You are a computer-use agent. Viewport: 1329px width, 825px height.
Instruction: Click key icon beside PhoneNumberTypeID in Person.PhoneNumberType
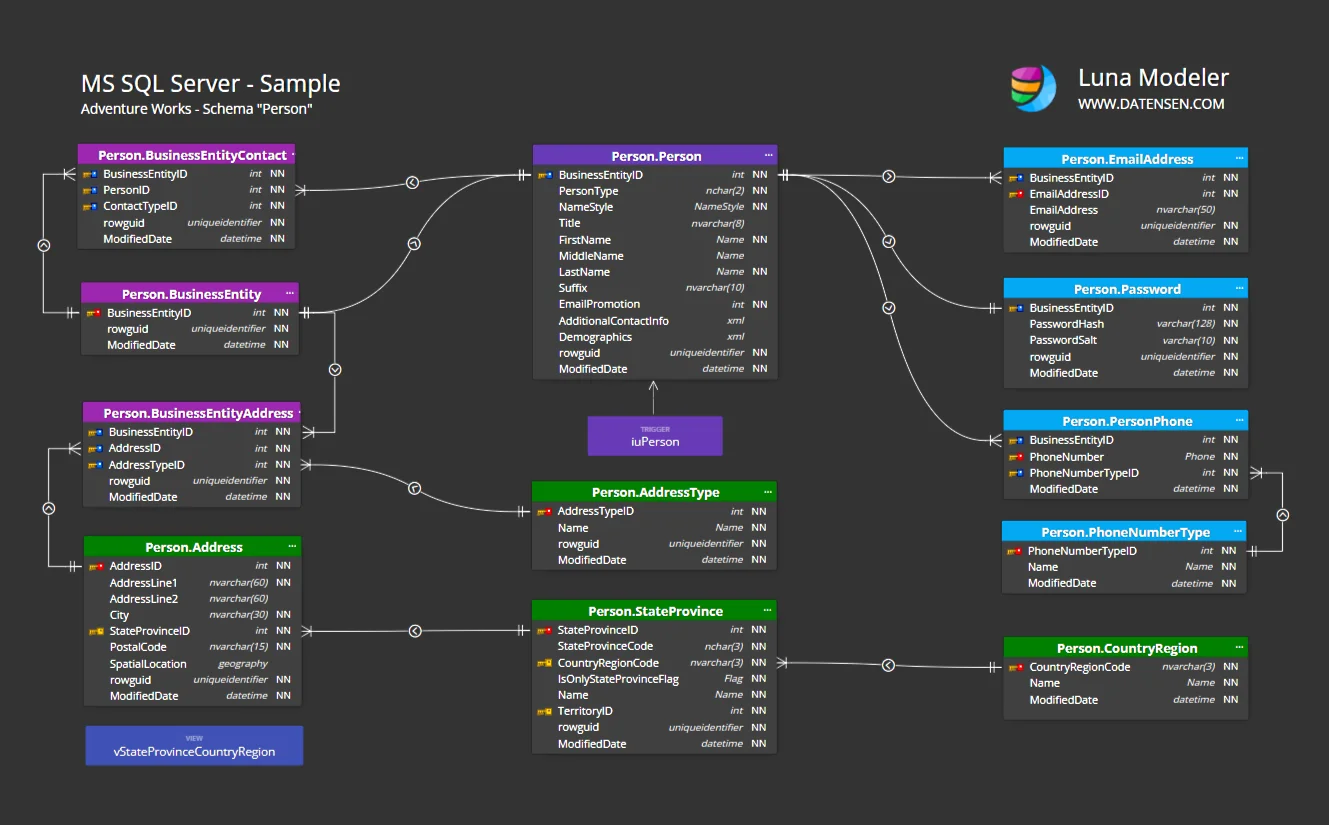point(1015,551)
